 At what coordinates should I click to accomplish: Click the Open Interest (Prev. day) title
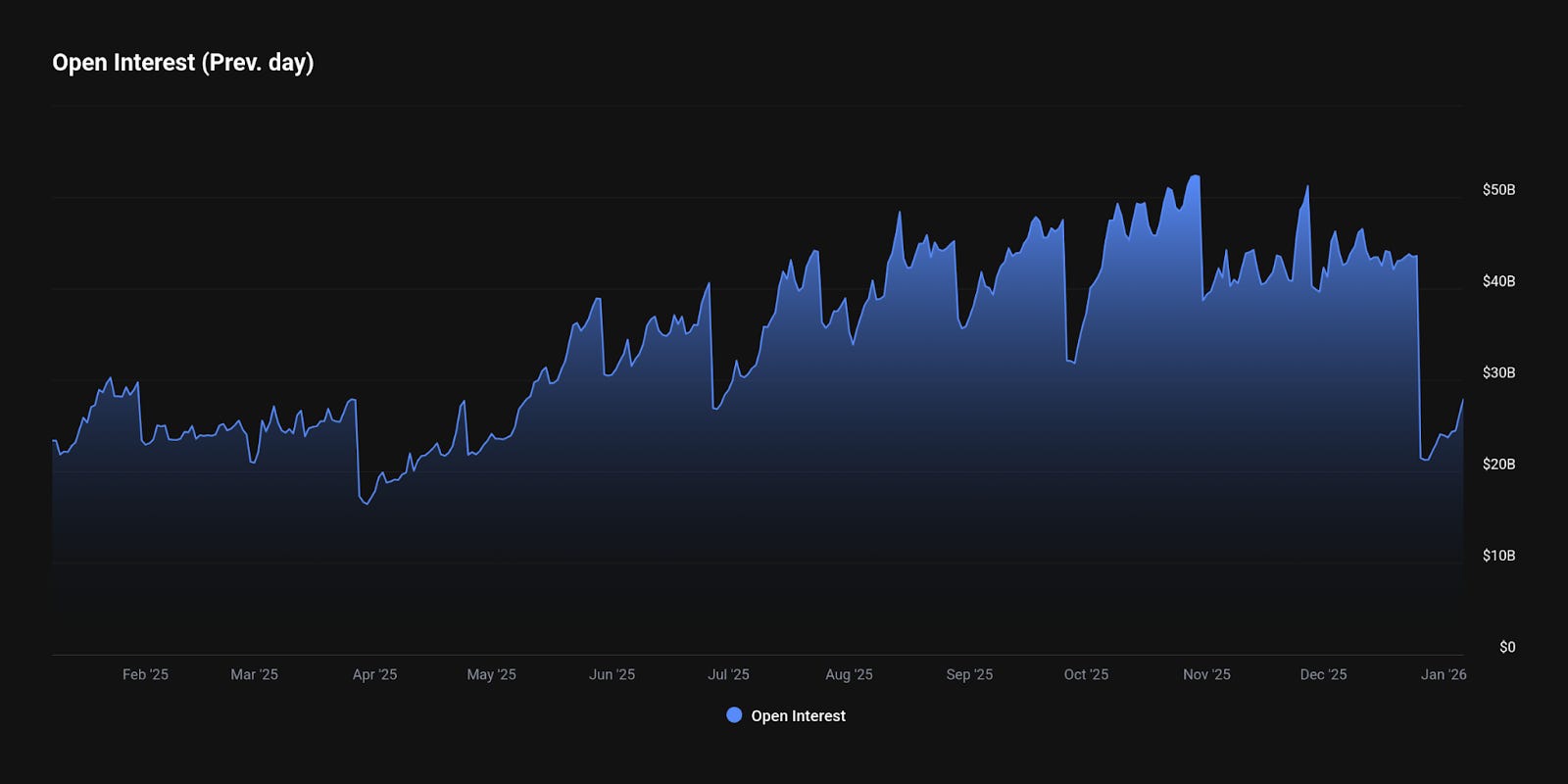[x=183, y=63]
